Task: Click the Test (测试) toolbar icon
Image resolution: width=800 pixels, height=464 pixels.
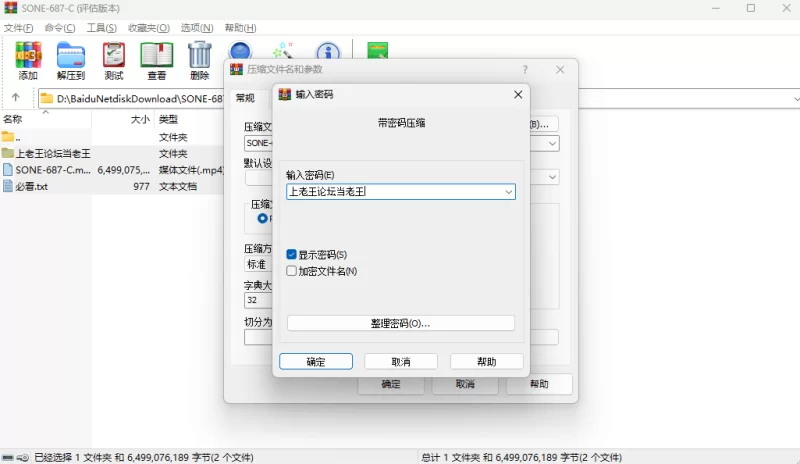Action: (x=113, y=61)
